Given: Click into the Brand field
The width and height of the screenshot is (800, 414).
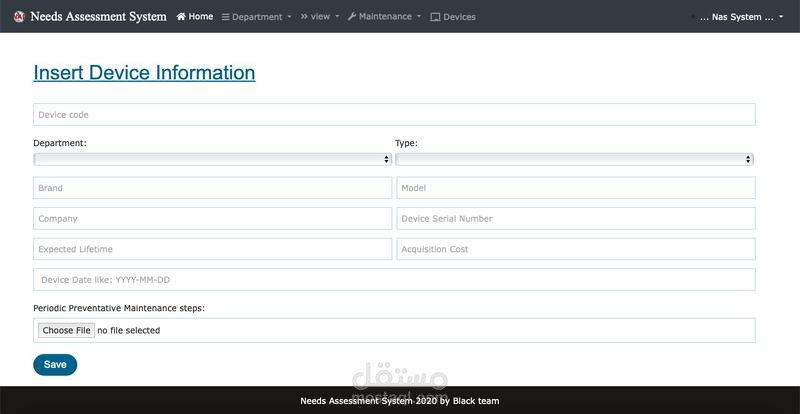Looking at the screenshot, I should coord(213,188).
